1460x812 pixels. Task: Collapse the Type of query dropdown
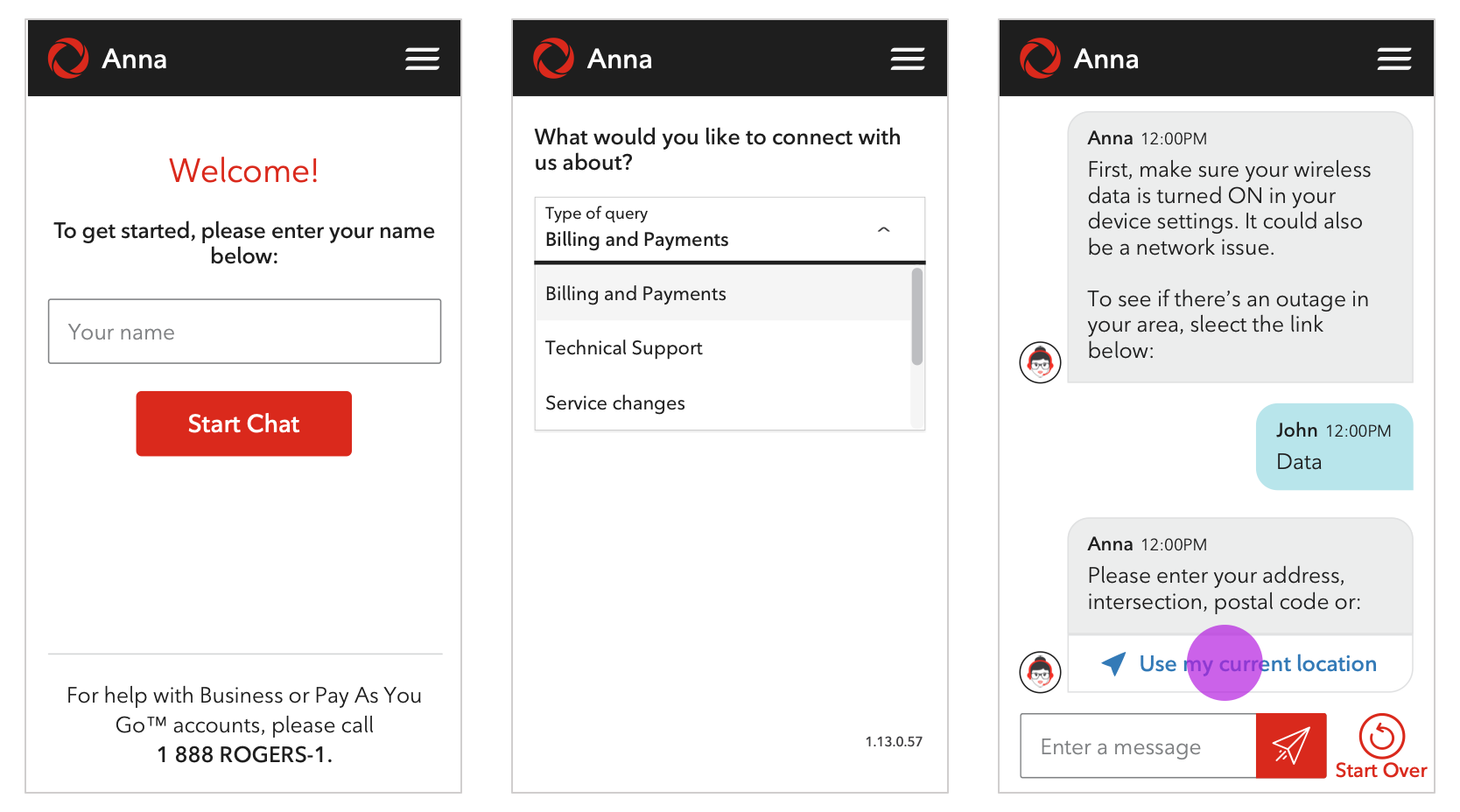(728, 229)
